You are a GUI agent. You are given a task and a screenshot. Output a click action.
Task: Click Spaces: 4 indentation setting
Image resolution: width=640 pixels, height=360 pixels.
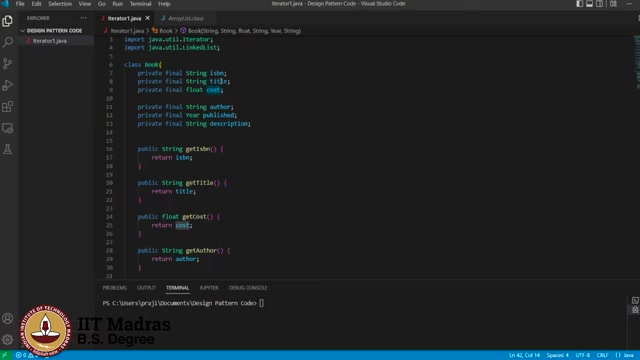click(558, 355)
